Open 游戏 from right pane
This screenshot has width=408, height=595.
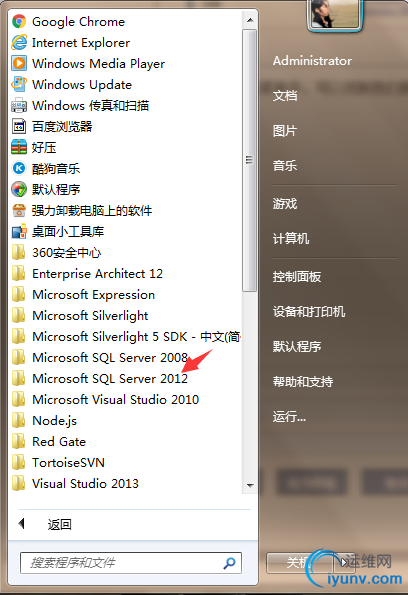point(285,204)
